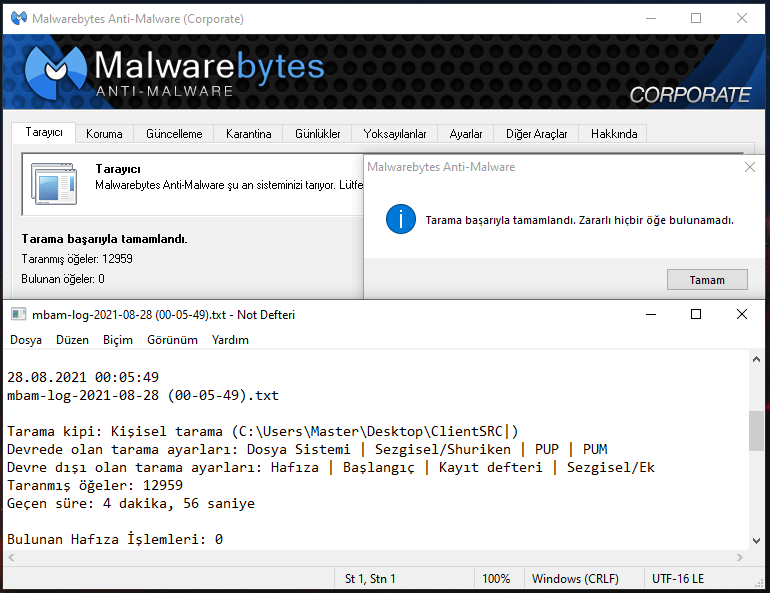
Task: Open the Dosya menu in Notepad
Action: [x=26, y=340]
